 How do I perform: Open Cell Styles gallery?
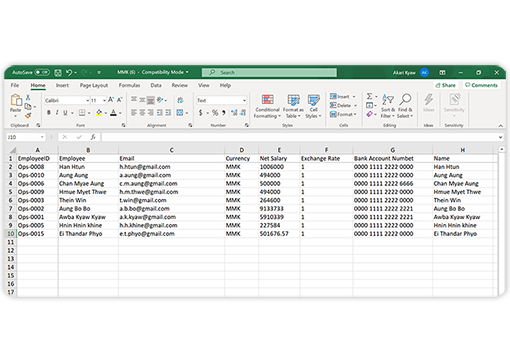point(313,106)
